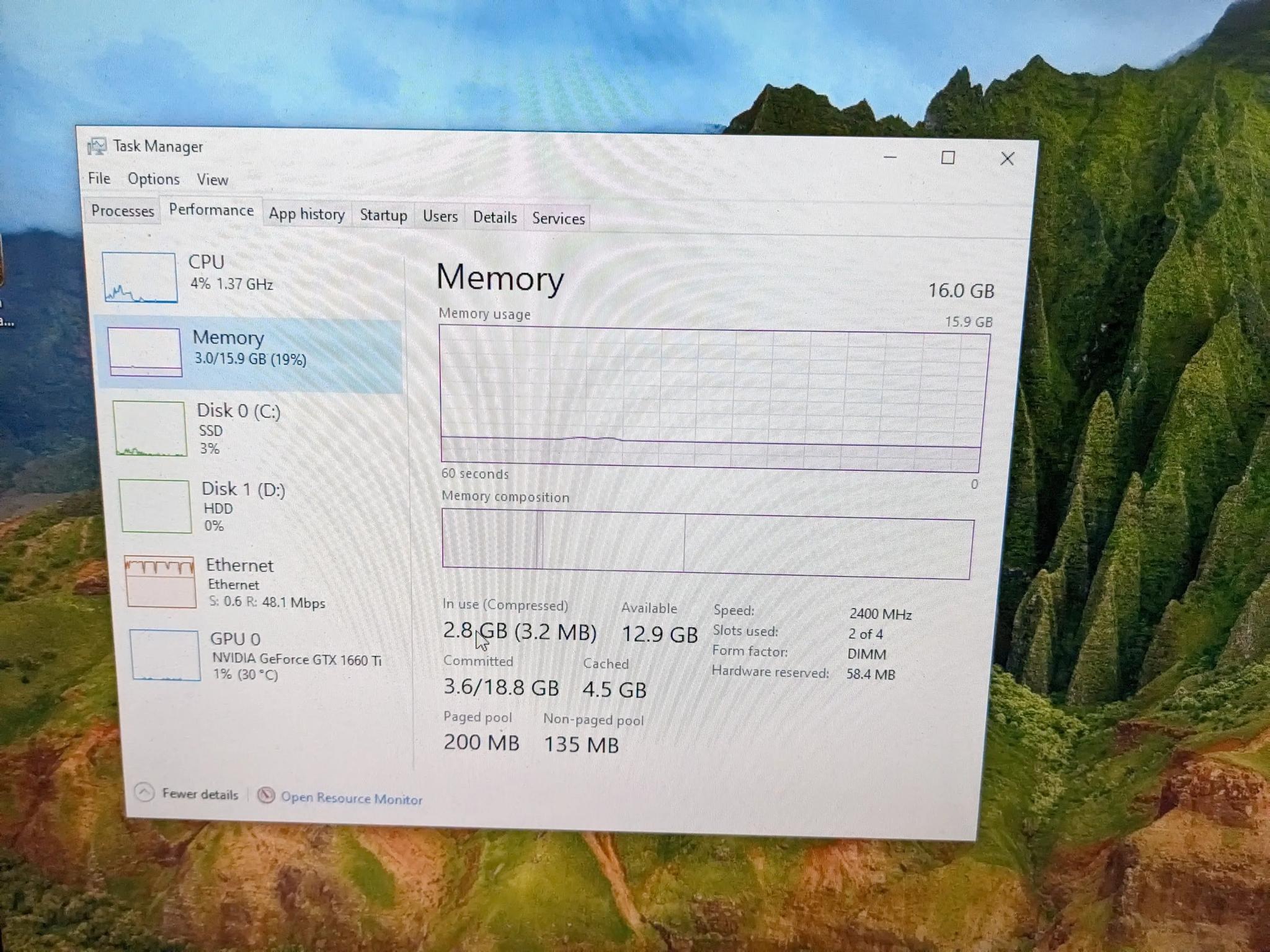Minimize the Task Manager window
The height and width of the screenshot is (952, 1270).
click(890, 157)
